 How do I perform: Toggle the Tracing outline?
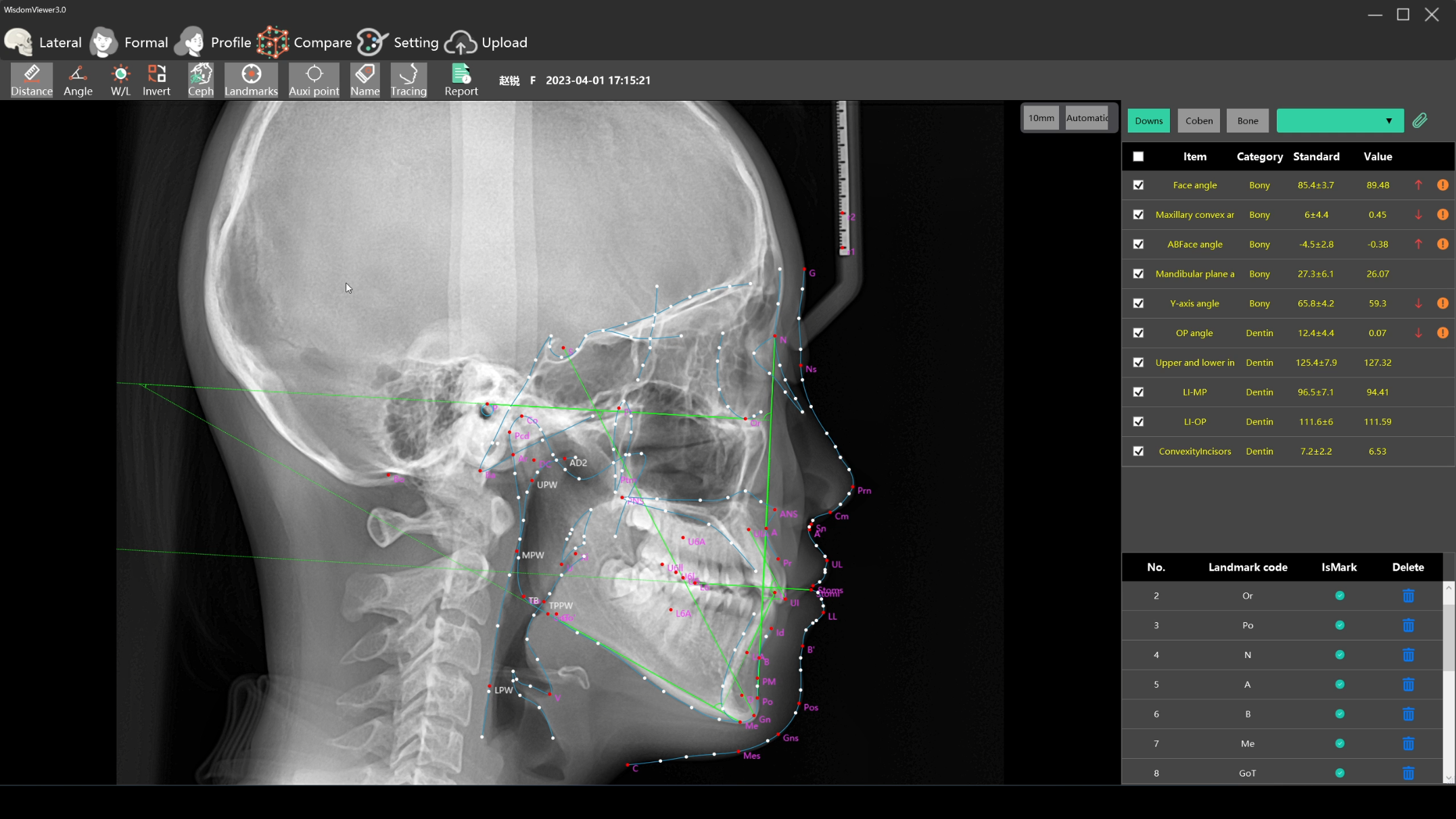[408, 80]
